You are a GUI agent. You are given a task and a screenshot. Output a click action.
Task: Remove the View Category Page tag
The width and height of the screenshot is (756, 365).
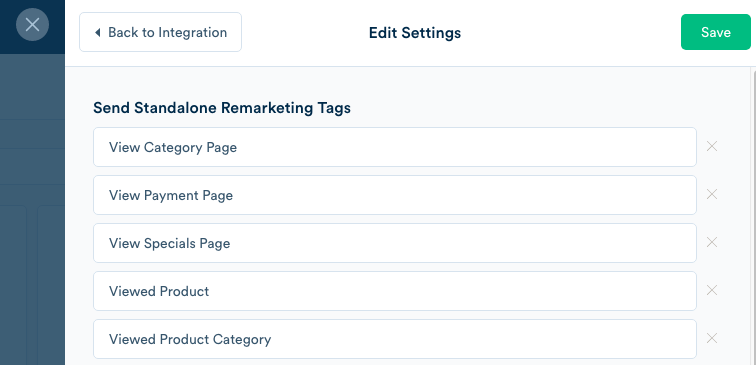coord(712,146)
